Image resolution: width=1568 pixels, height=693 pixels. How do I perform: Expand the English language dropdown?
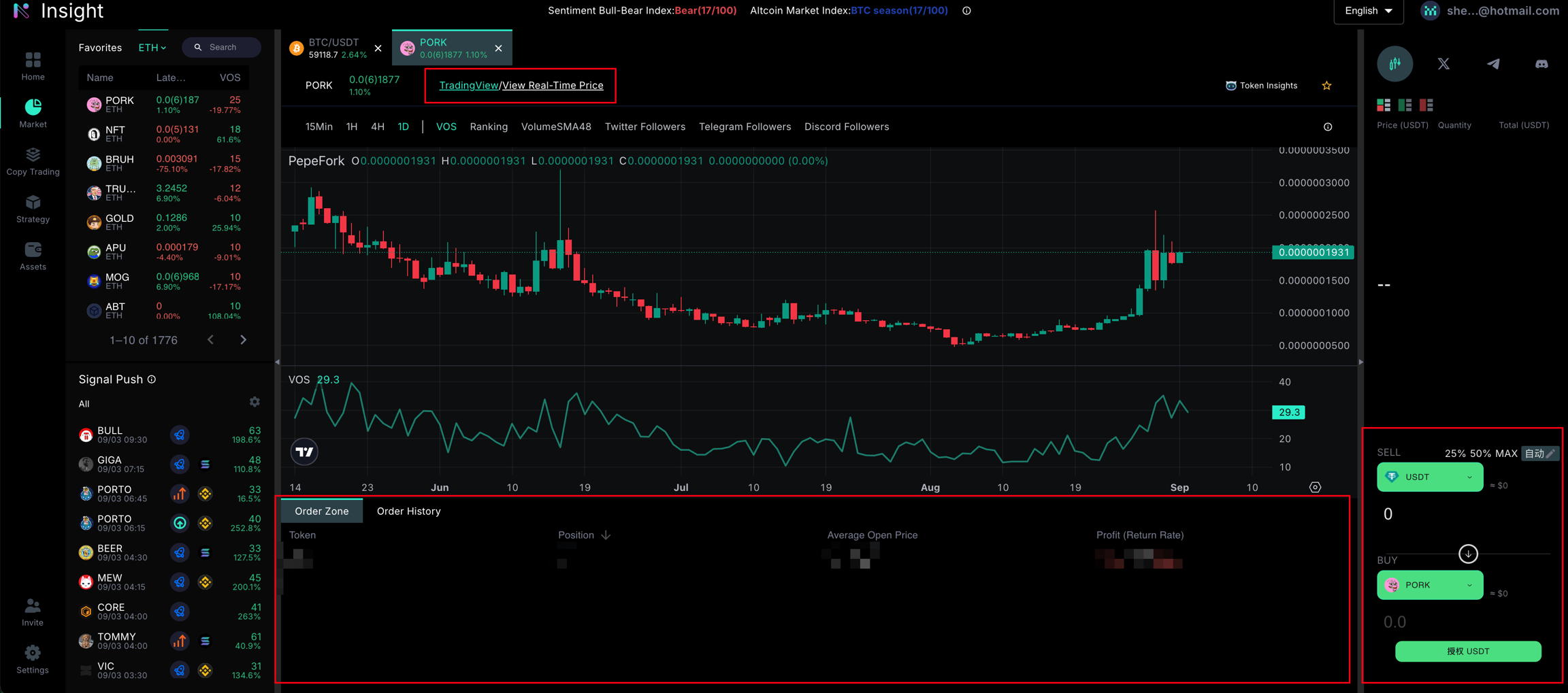click(1368, 11)
